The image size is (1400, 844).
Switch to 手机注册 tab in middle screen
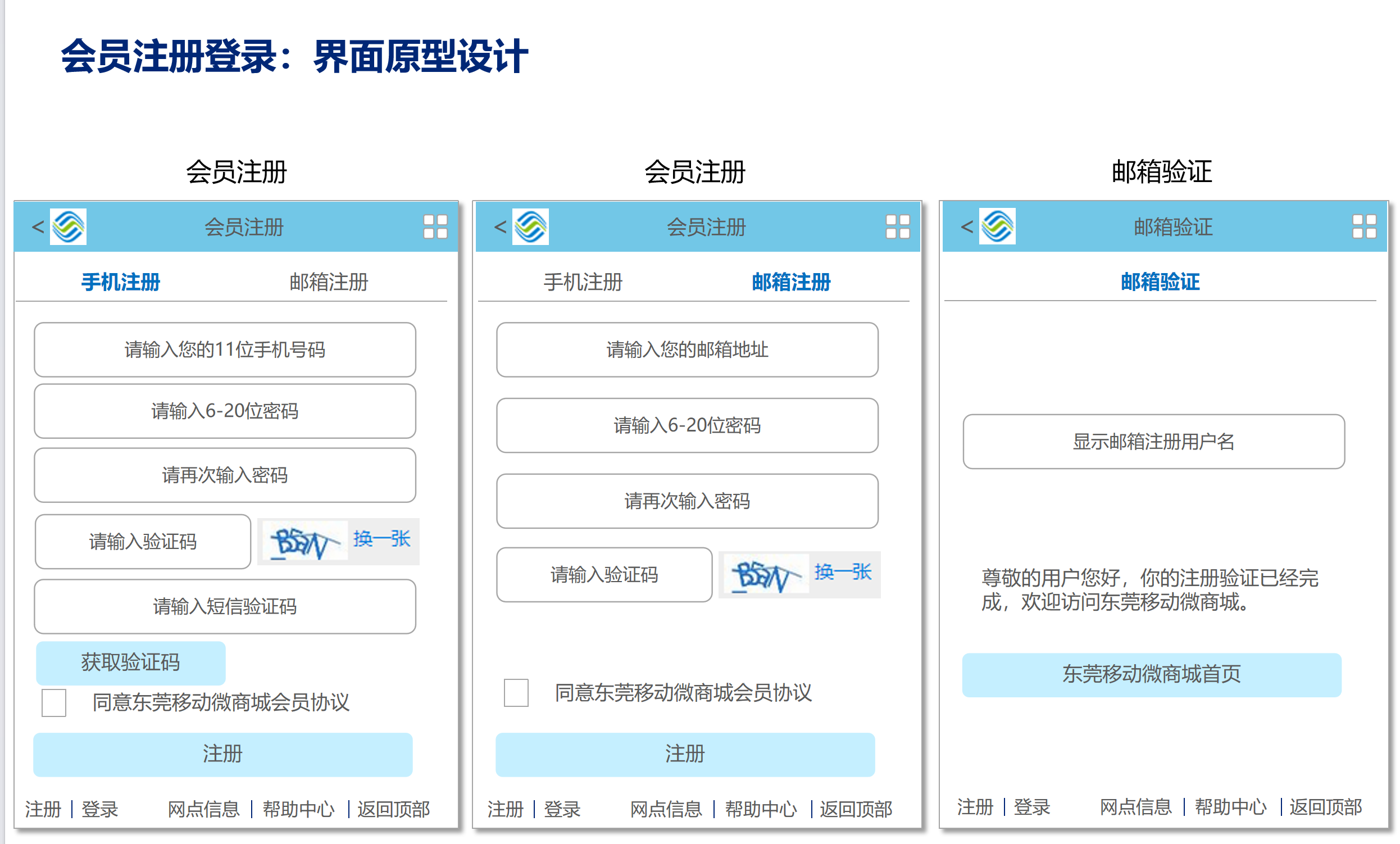click(583, 282)
